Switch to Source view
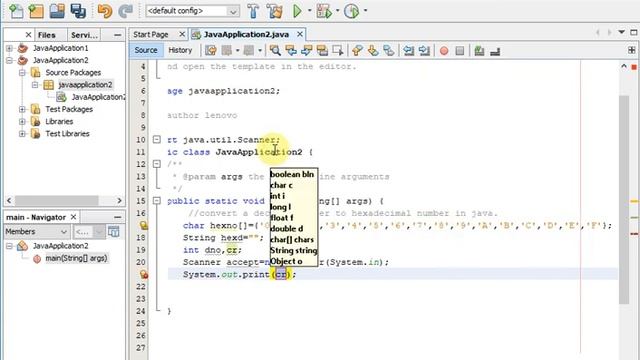This screenshot has width=640, height=360. pos(146,50)
